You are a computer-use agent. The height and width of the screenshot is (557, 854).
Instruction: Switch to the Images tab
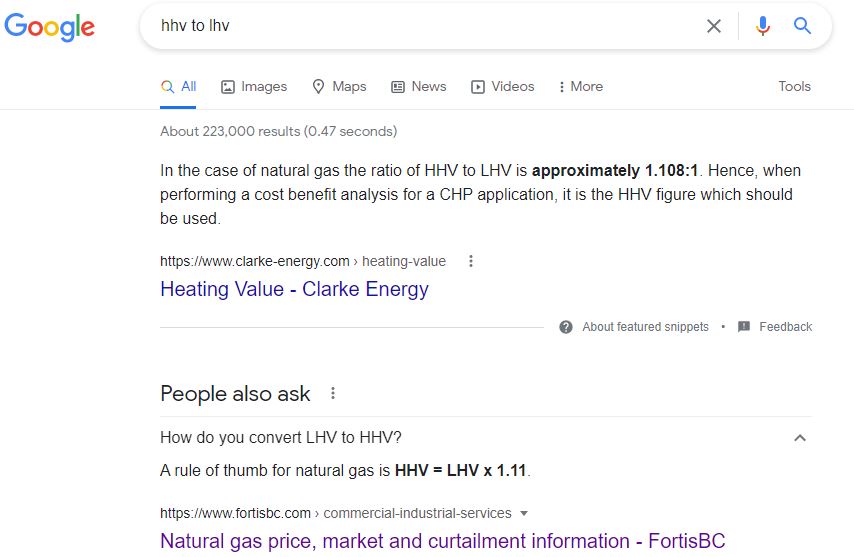point(254,87)
